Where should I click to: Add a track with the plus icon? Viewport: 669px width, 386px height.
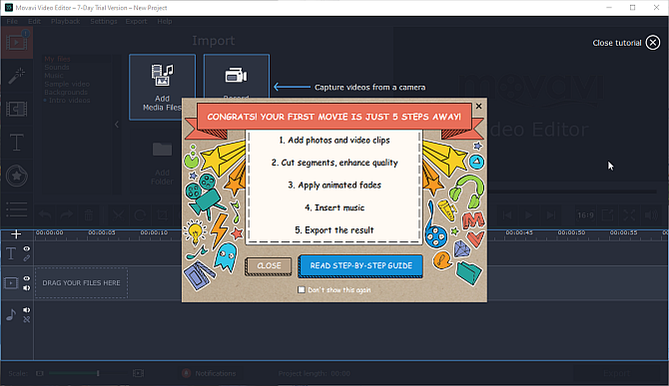pyautogui.click(x=16, y=234)
